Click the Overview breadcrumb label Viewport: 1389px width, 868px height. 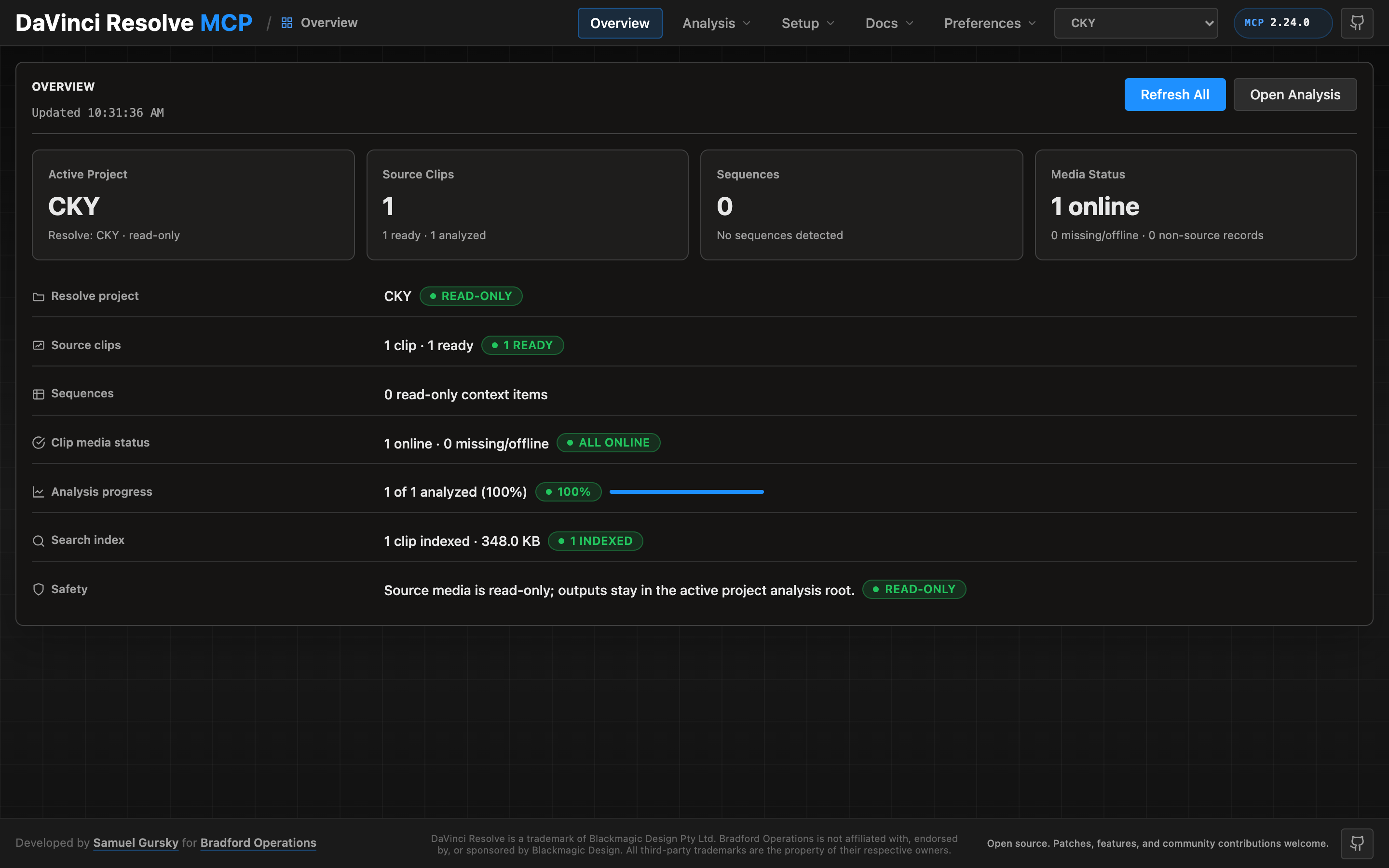329,23
